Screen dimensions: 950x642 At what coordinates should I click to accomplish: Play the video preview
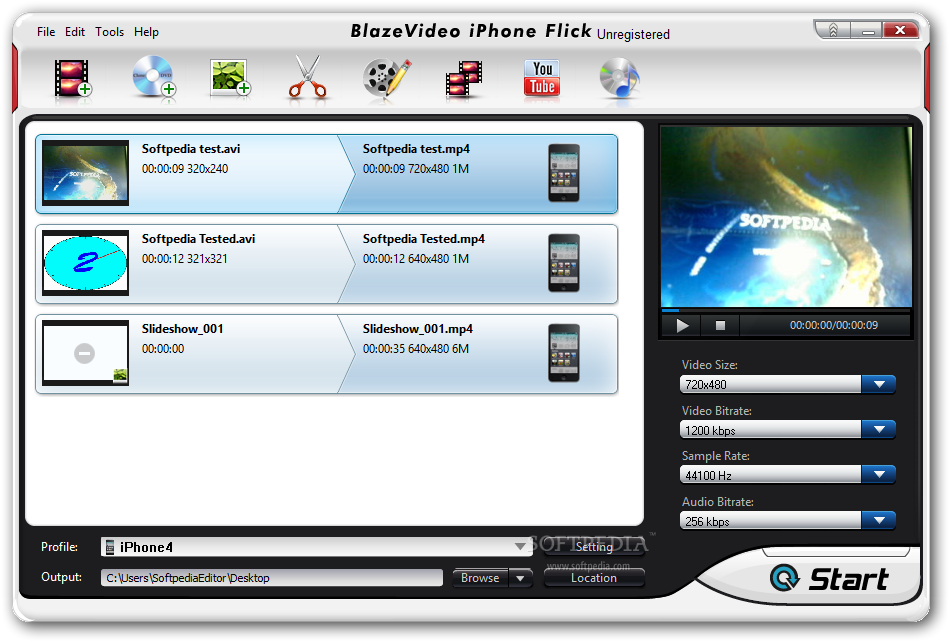(682, 326)
